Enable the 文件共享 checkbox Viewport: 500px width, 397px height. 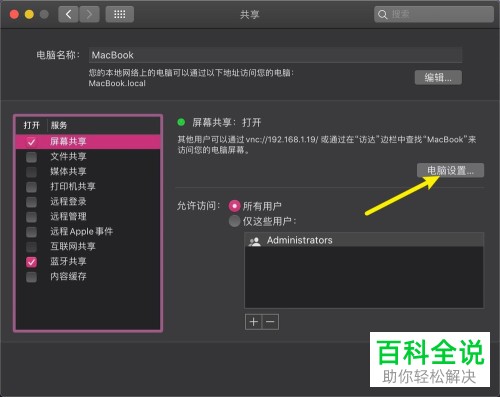31,157
